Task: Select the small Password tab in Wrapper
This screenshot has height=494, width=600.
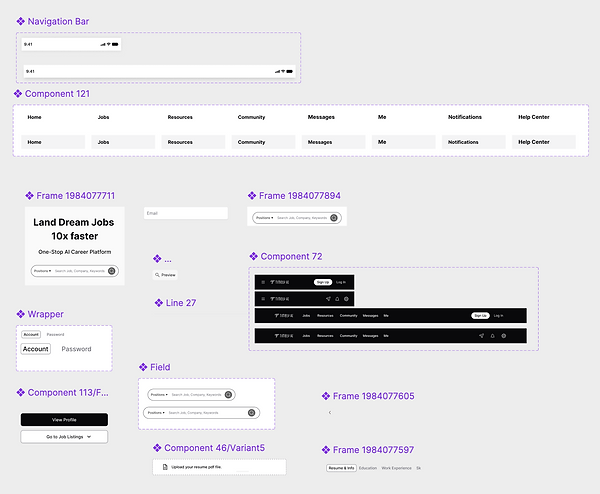Action: point(55,334)
